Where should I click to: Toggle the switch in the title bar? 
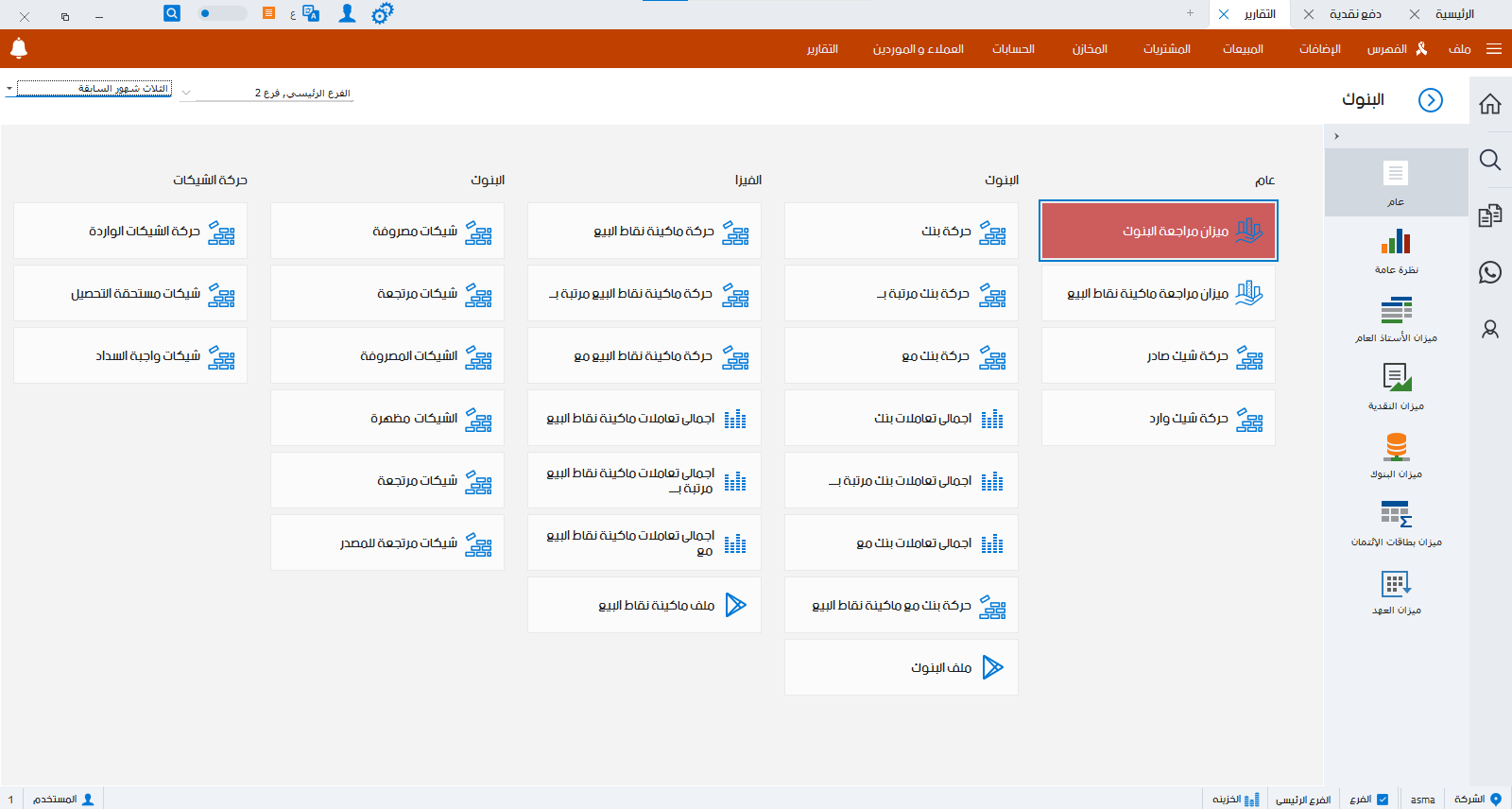pyautogui.click(x=221, y=13)
